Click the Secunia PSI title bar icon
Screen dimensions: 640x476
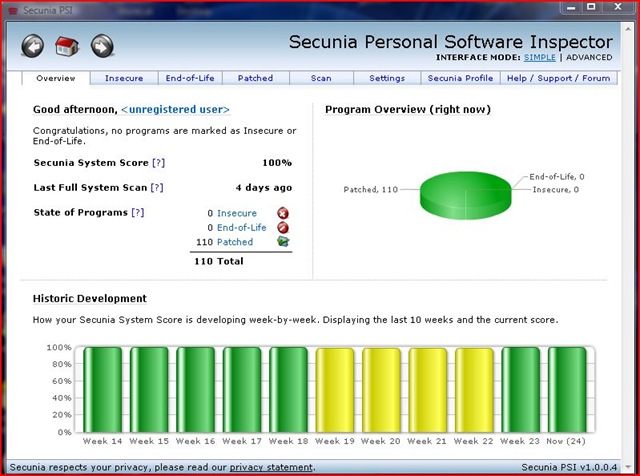coord(13,11)
